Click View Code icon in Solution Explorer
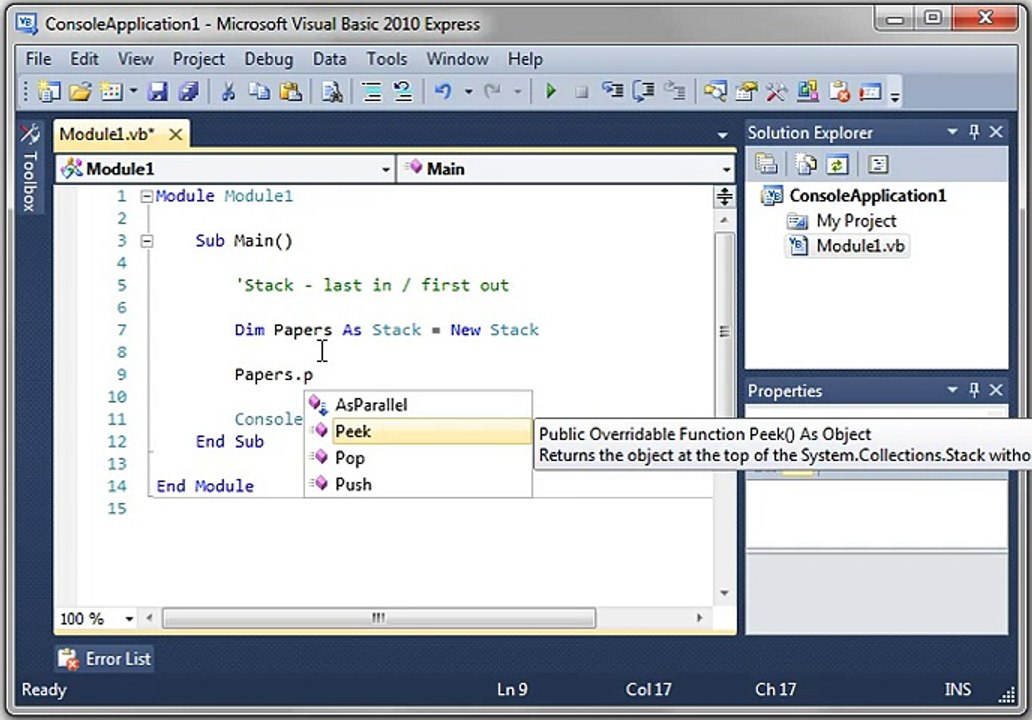 point(877,164)
